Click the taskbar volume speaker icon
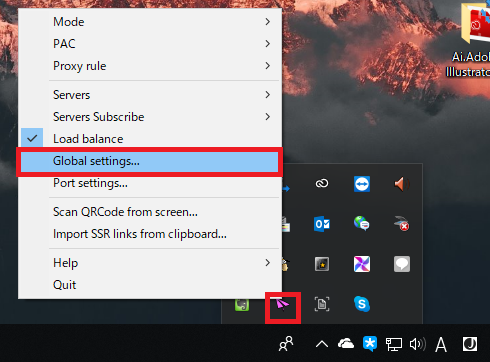Viewport: 490px width, 362px height. (418, 344)
